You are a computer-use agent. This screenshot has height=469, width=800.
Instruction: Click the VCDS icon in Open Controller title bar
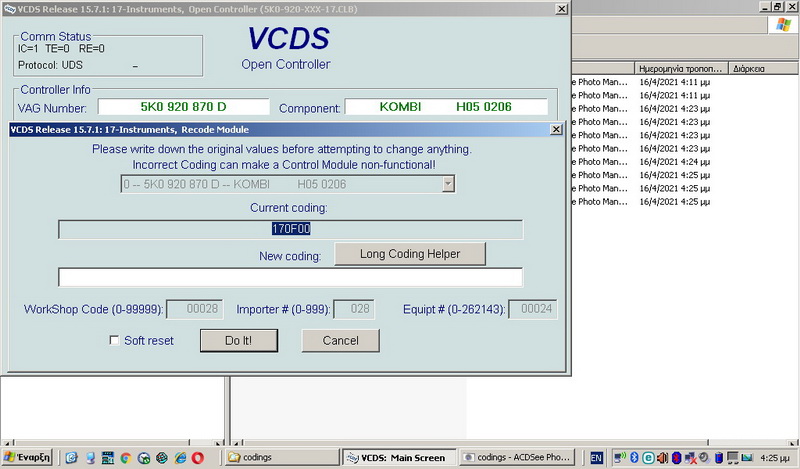pos(9,9)
